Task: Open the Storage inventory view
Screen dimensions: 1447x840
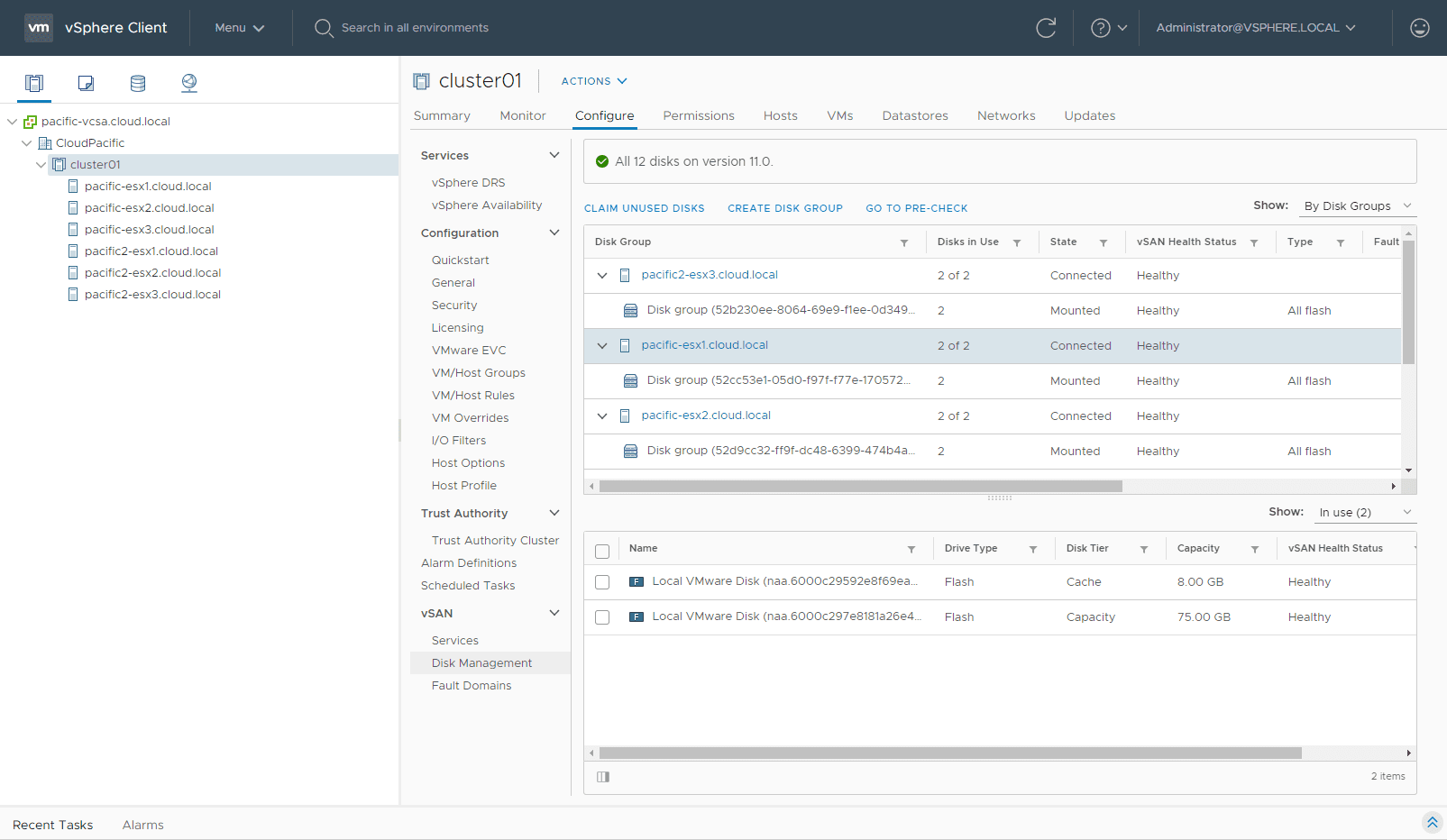Action: point(137,82)
